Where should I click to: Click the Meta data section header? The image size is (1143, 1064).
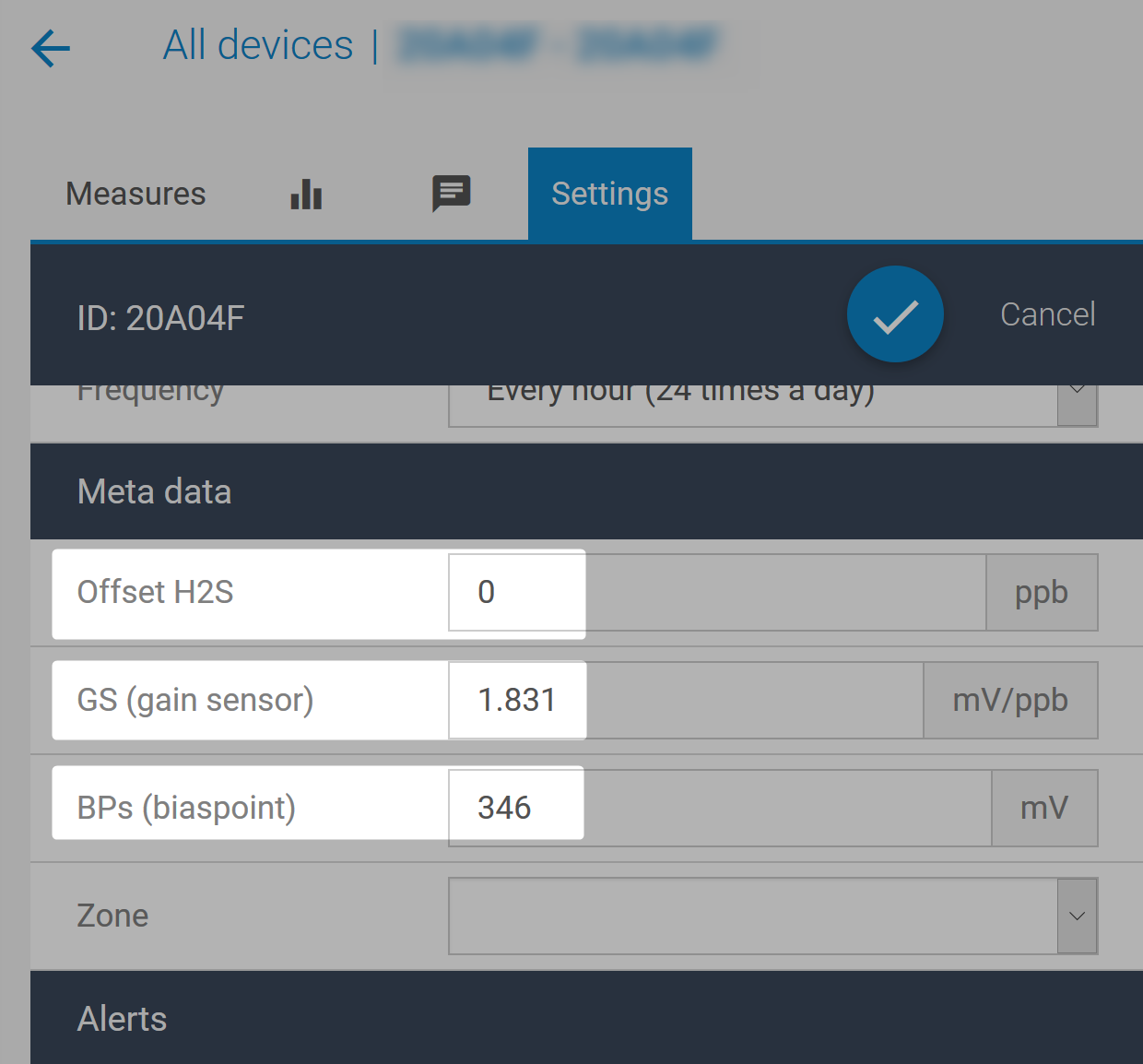tap(155, 491)
